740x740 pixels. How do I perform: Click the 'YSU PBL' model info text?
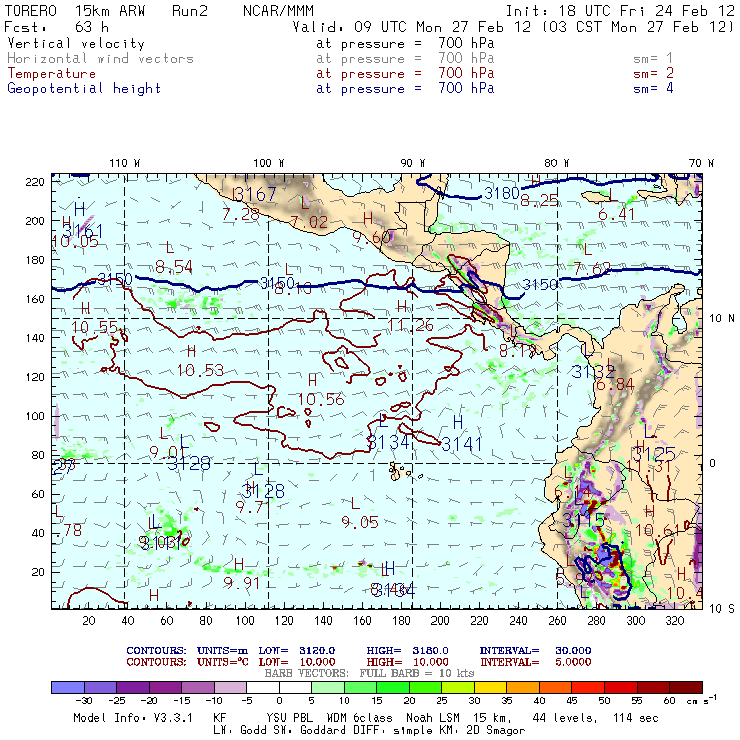tap(289, 718)
